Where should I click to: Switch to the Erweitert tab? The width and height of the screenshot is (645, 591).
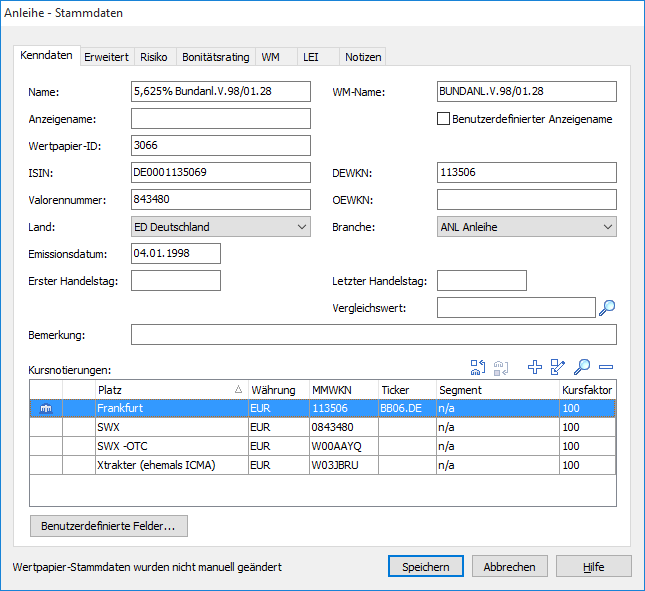click(x=106, y=57)
